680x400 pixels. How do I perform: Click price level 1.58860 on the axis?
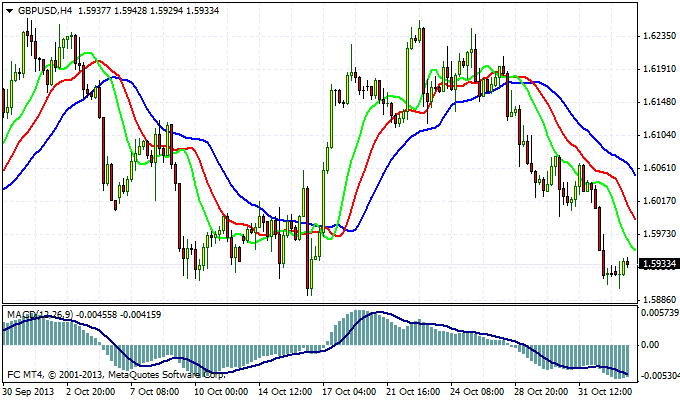[659, 299]
